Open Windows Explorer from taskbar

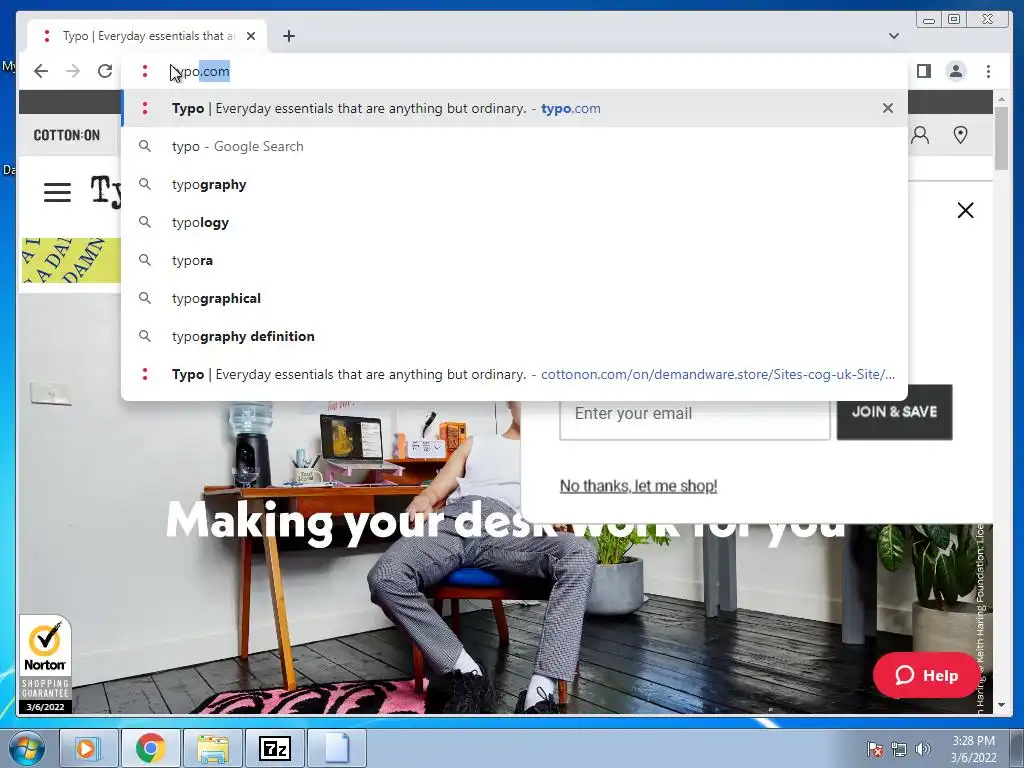coord(213,748)
